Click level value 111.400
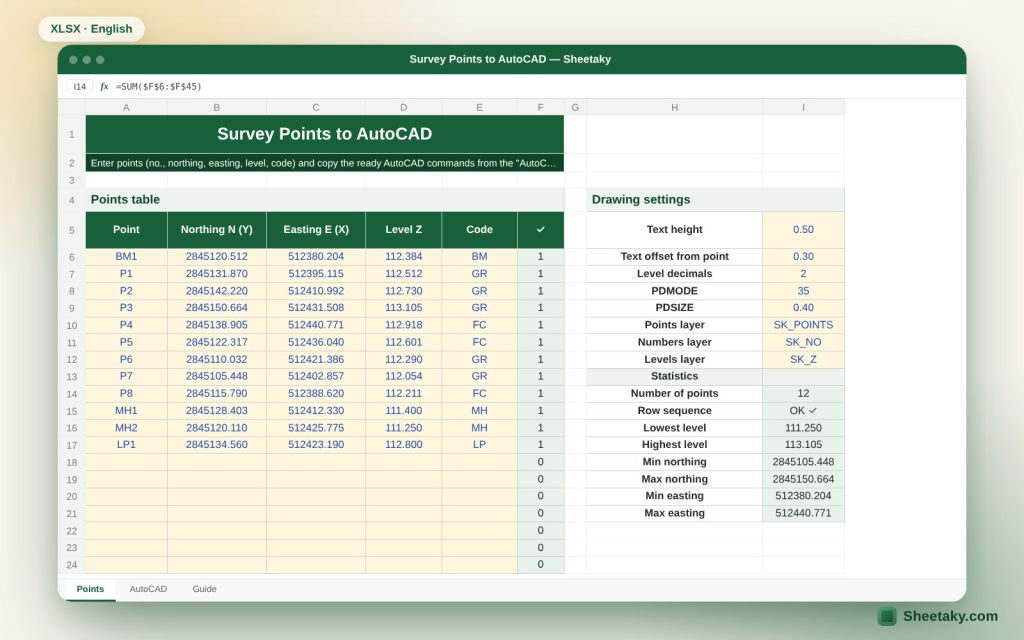Viewport: 1024px width, 640px height. pos(404,411)
